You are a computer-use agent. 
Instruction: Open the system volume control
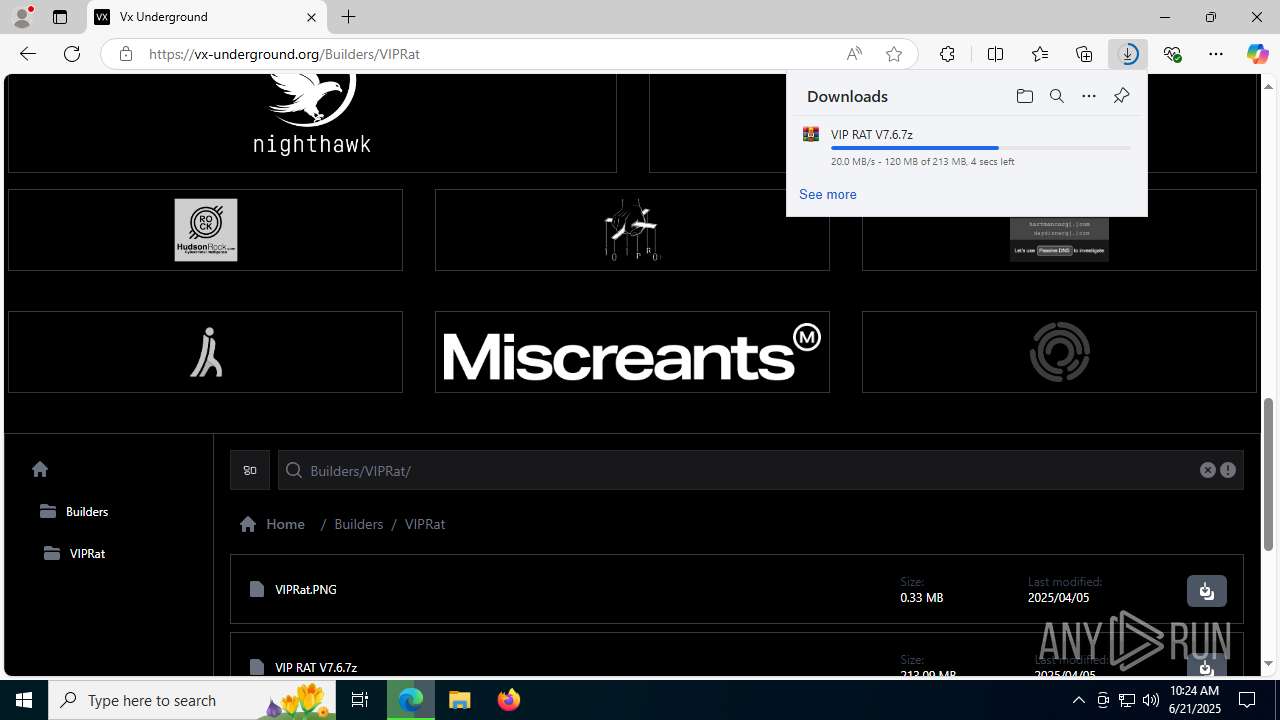coord(1150,700)
